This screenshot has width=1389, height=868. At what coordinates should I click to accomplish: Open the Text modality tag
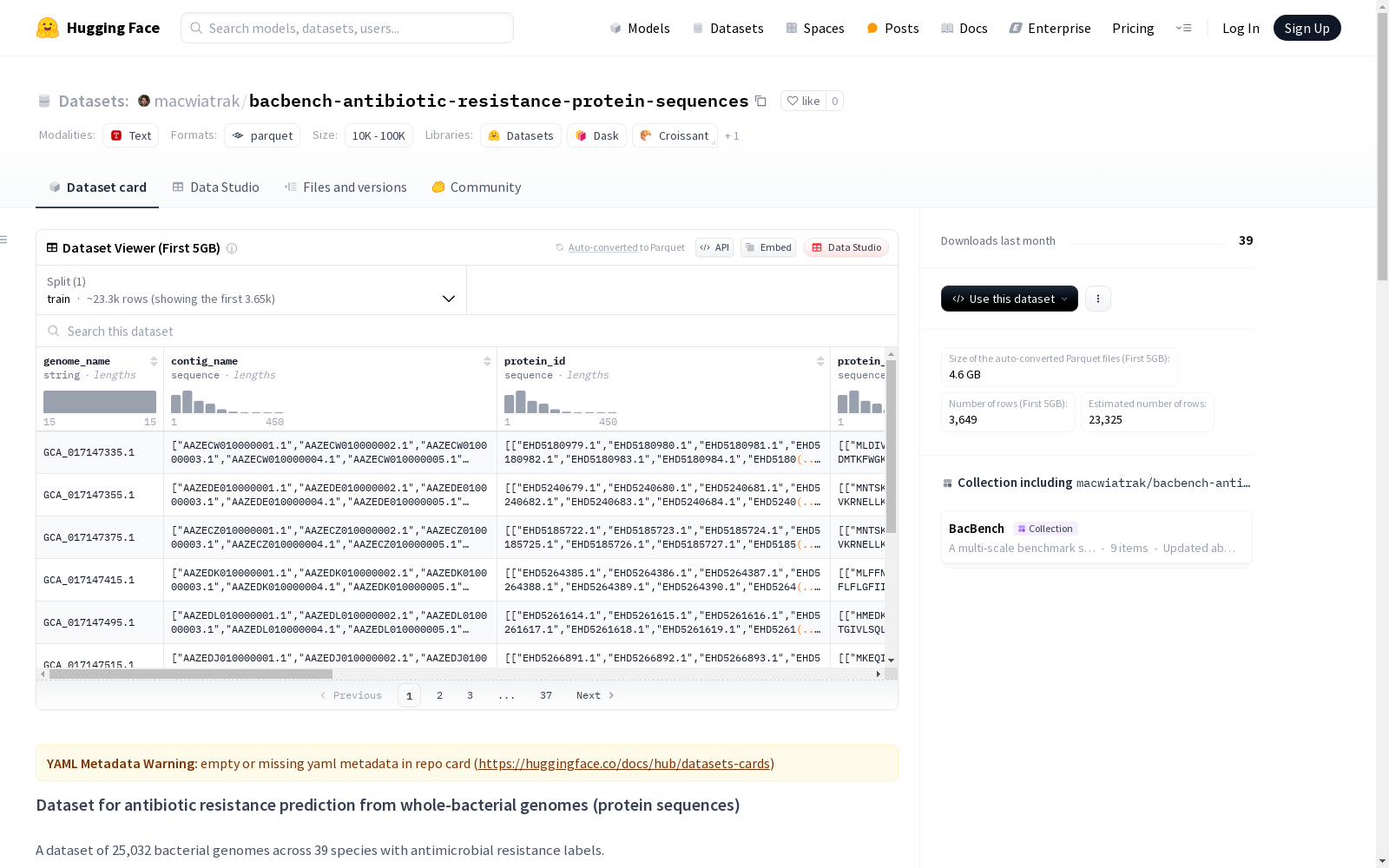point(131,135)
